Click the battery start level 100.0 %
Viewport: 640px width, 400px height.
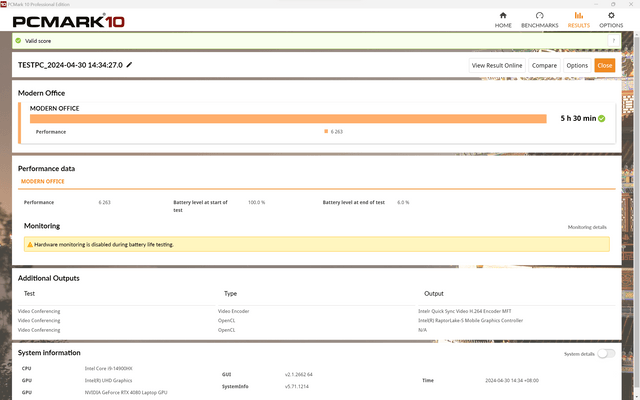256,202
